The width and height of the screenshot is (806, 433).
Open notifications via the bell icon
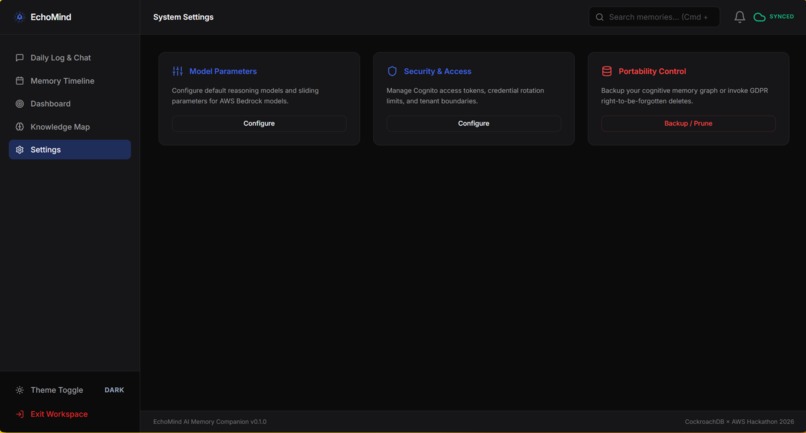tap(739, 17)
